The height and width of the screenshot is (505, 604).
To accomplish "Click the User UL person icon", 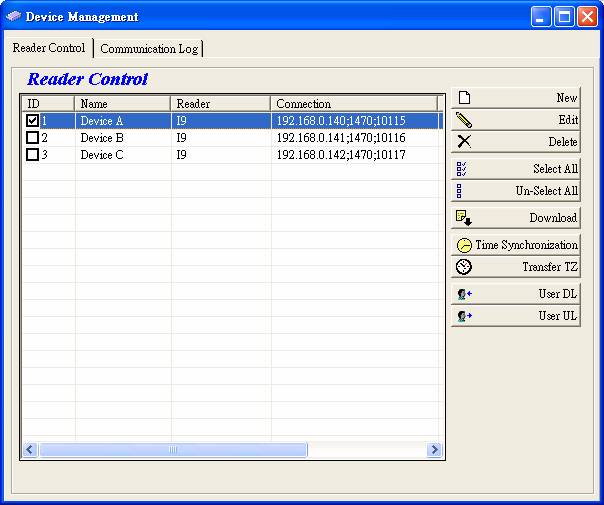I will 464,316.
